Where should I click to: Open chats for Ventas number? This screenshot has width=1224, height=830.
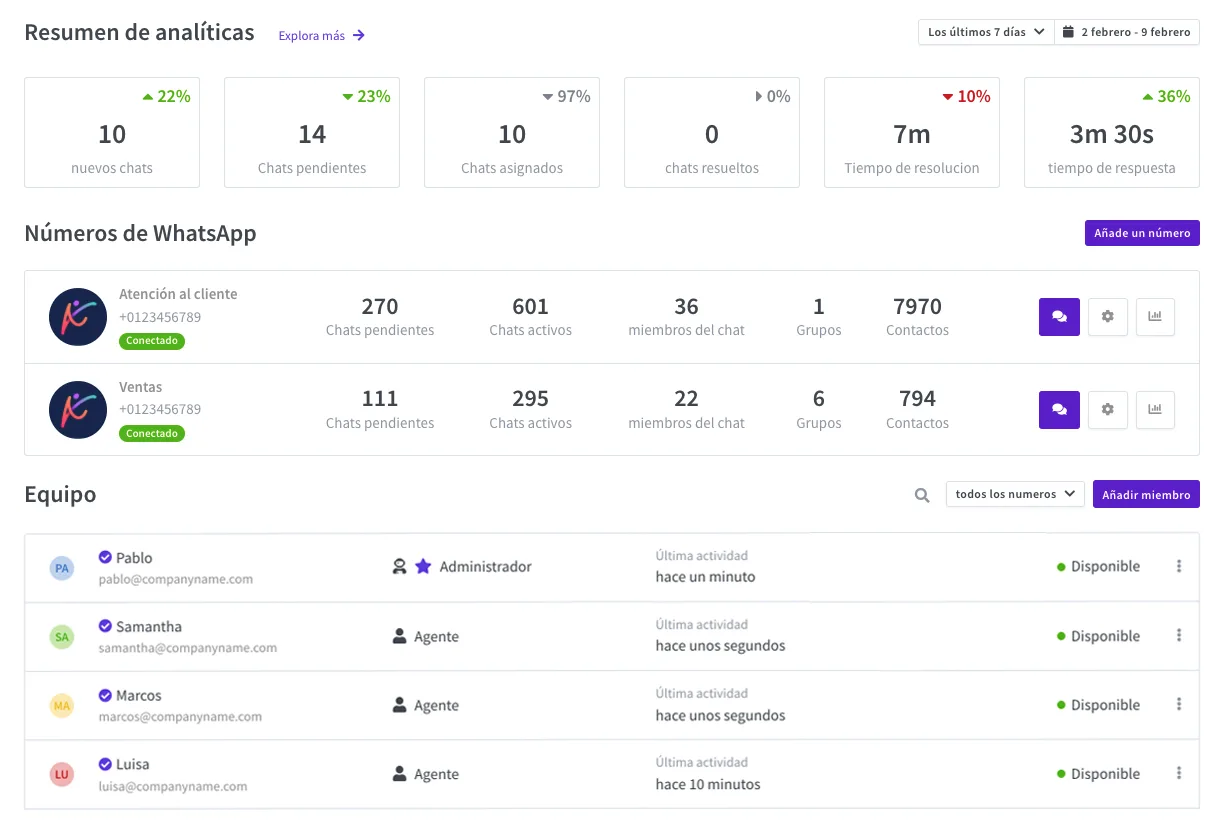coord(1059,410)
